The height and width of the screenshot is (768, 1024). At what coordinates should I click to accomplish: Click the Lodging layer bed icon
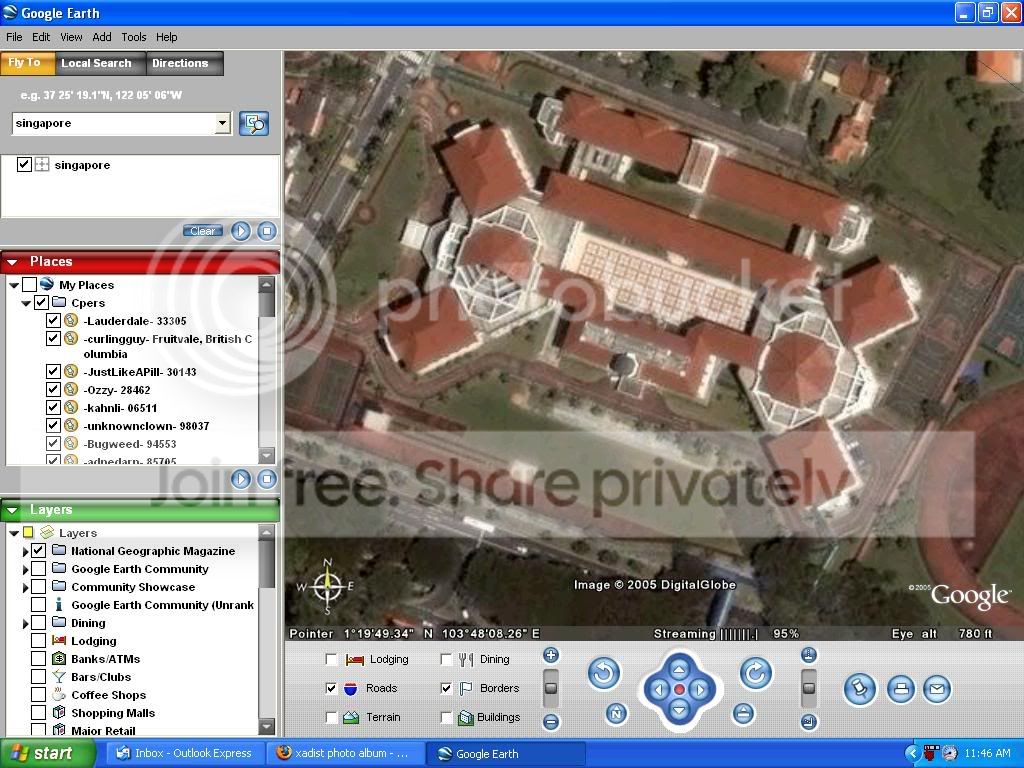click(x=59, y=641)
